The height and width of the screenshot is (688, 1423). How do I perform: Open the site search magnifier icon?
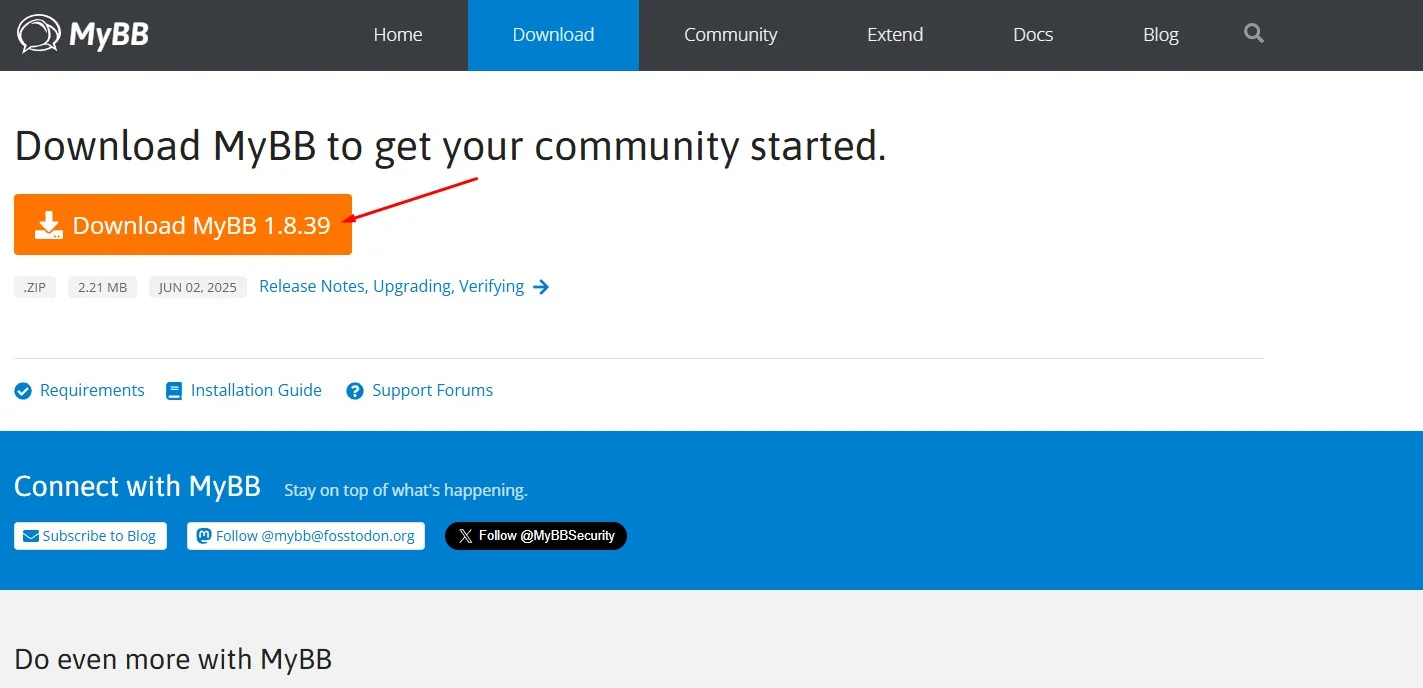(x=1253, y=34)
